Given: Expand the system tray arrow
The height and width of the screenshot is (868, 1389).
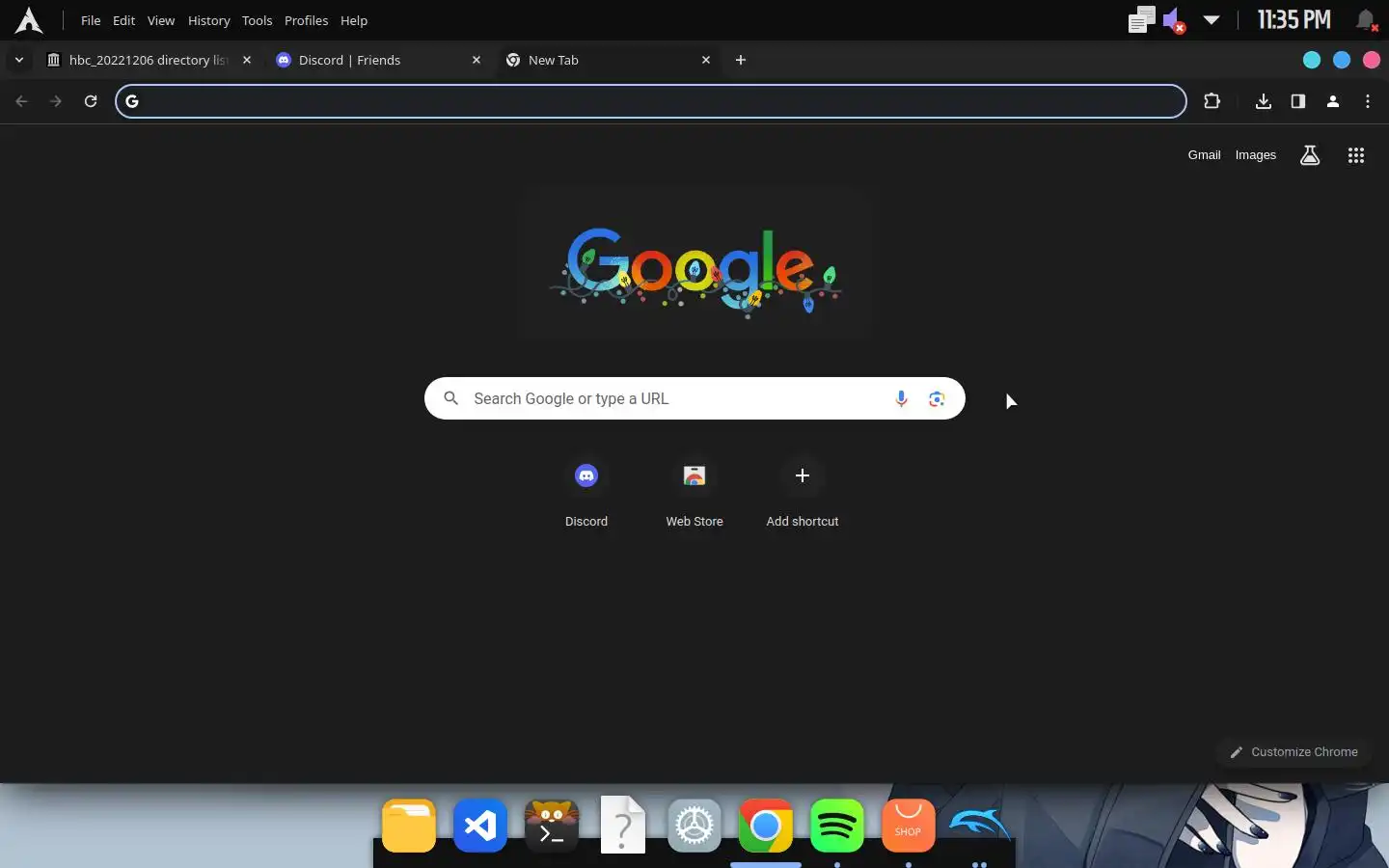Looking at the screenshot, I should pos(1212,20).
